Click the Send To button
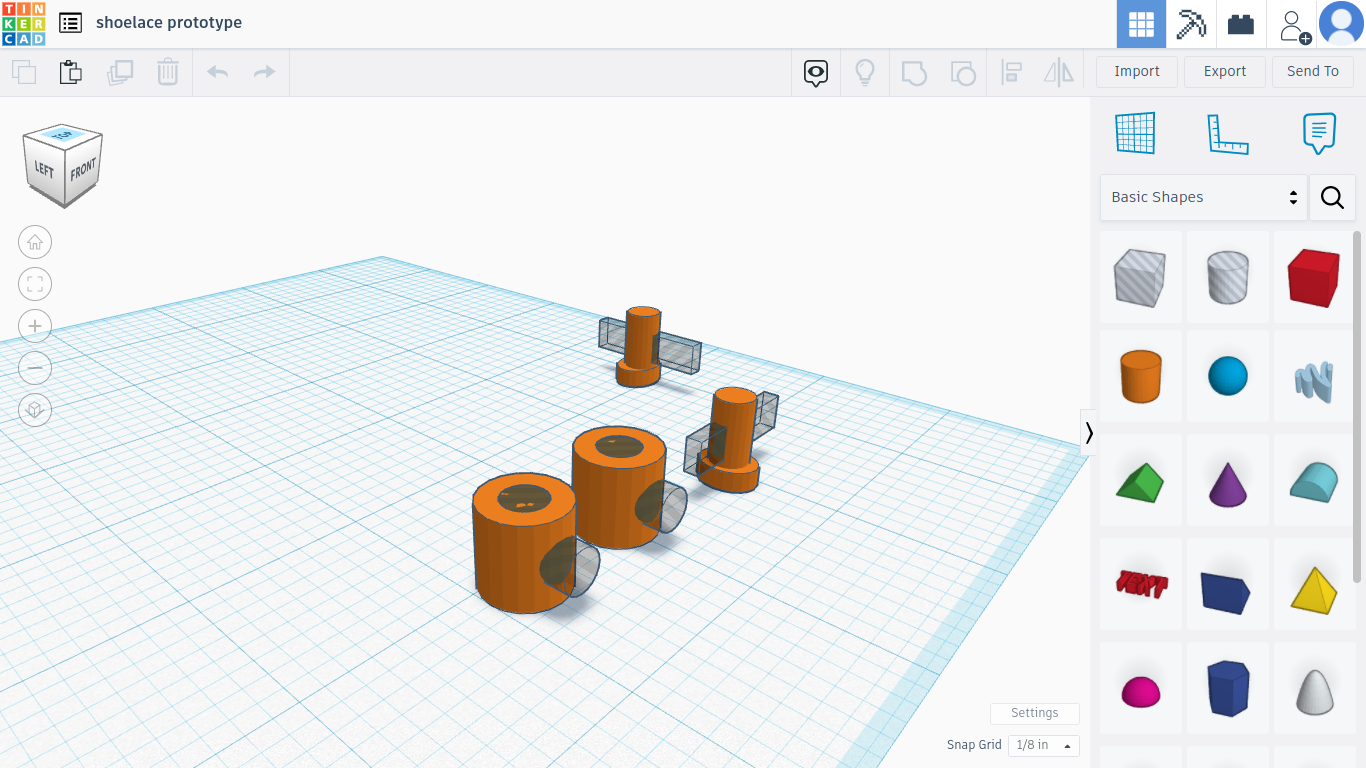 tap(1313, 71)
